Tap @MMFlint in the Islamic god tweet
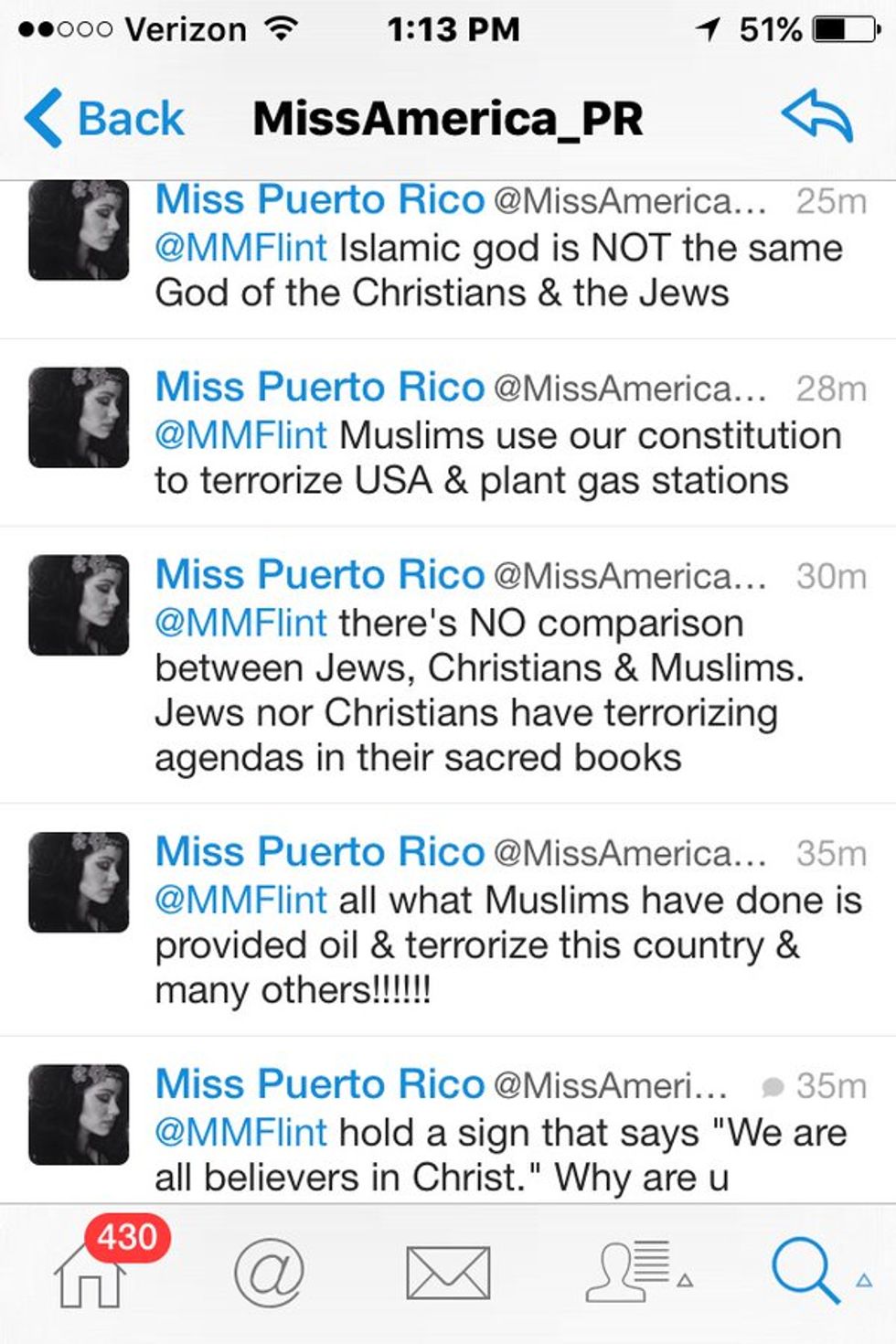Image resolution: width=896 pixels, height=1344 pixels. click(x=240, y=248)
